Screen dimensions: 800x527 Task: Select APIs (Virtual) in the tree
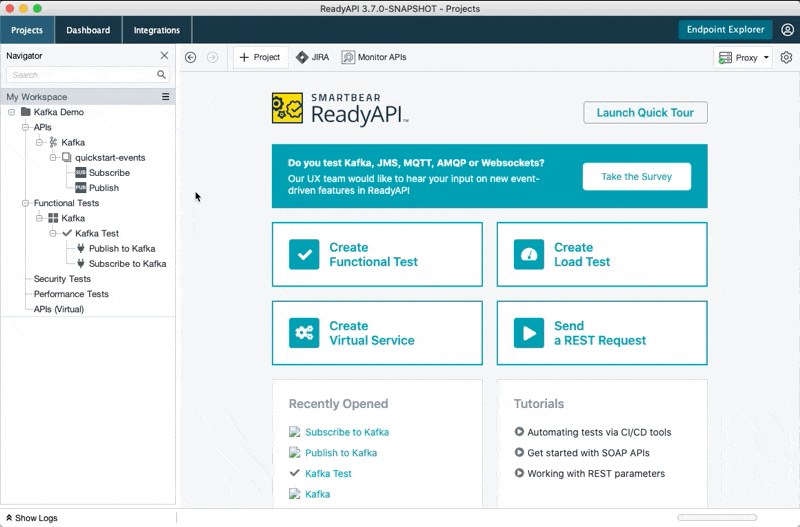coord(59,309)
